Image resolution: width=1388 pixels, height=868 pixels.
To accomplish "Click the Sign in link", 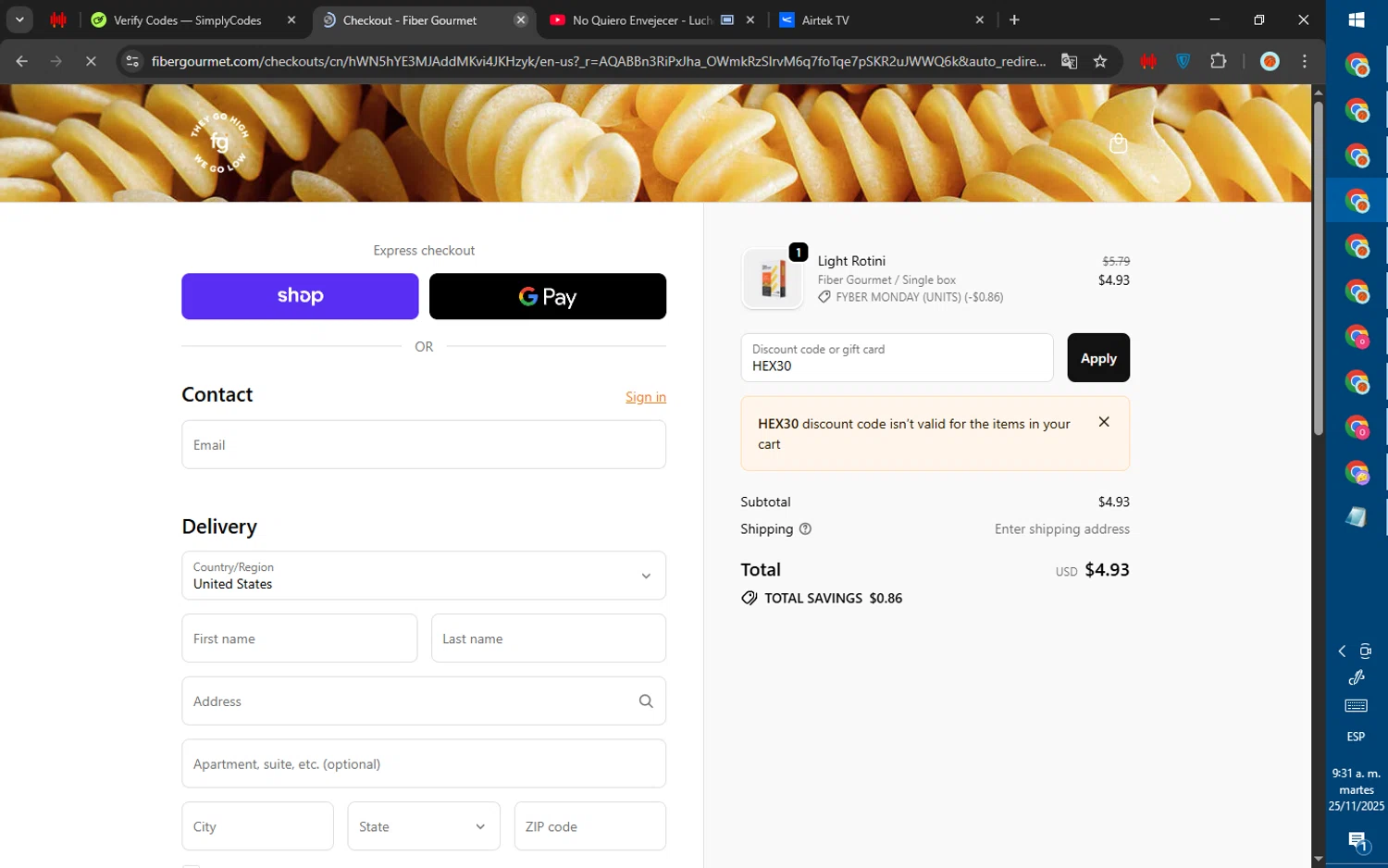I will 646,397.
